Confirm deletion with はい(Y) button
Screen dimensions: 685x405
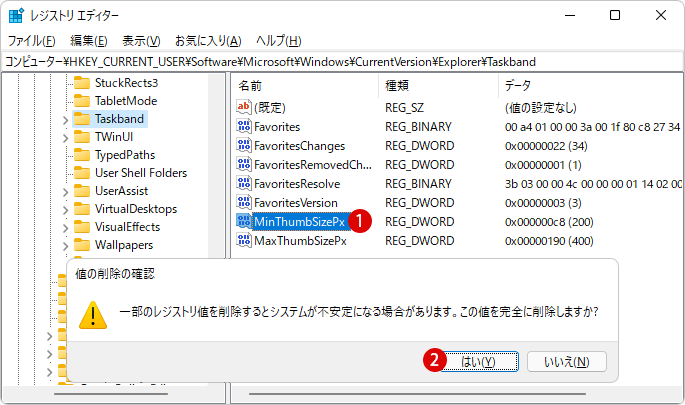(x=479, y=362)
